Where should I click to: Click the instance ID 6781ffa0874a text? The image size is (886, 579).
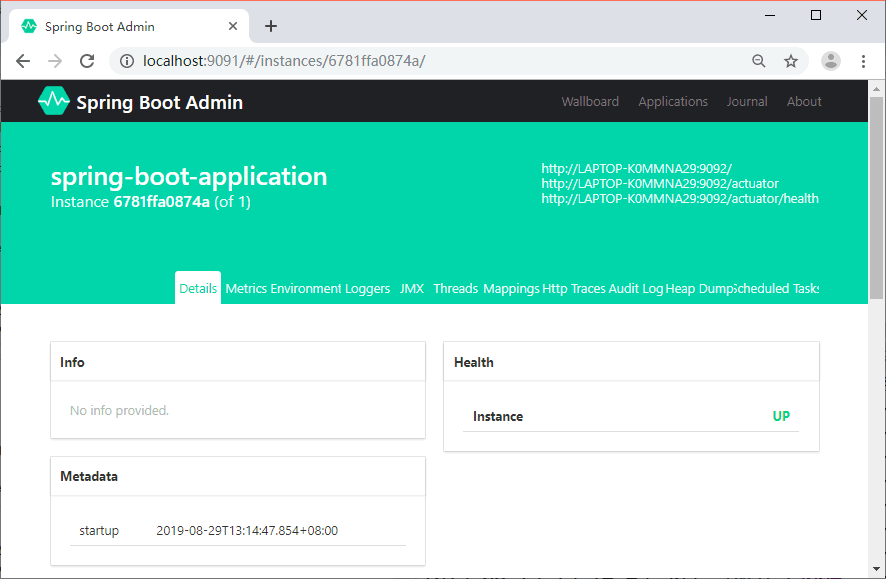point(162,202)
